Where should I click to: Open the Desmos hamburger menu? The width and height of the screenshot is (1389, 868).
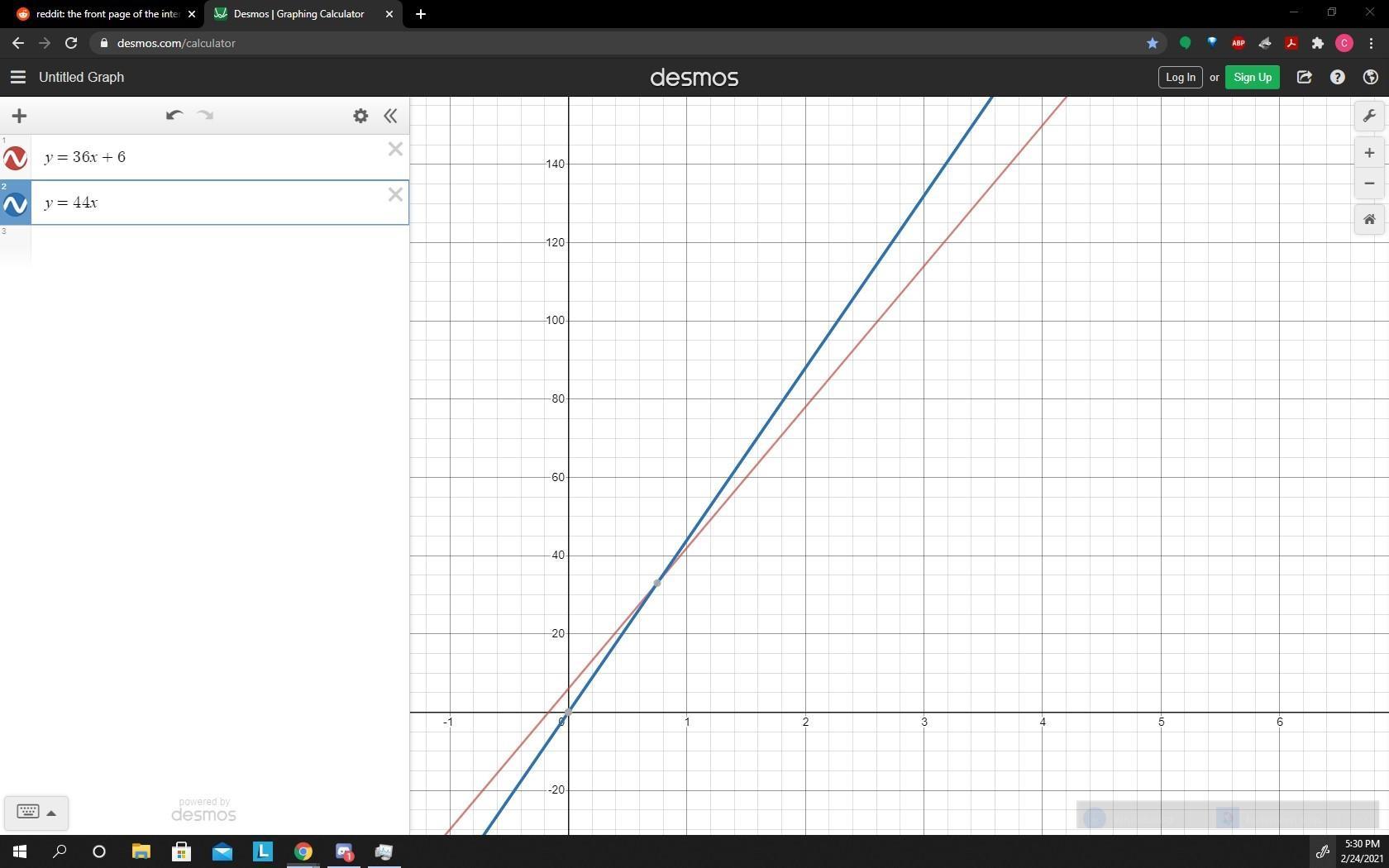click(x=17, y=77)
